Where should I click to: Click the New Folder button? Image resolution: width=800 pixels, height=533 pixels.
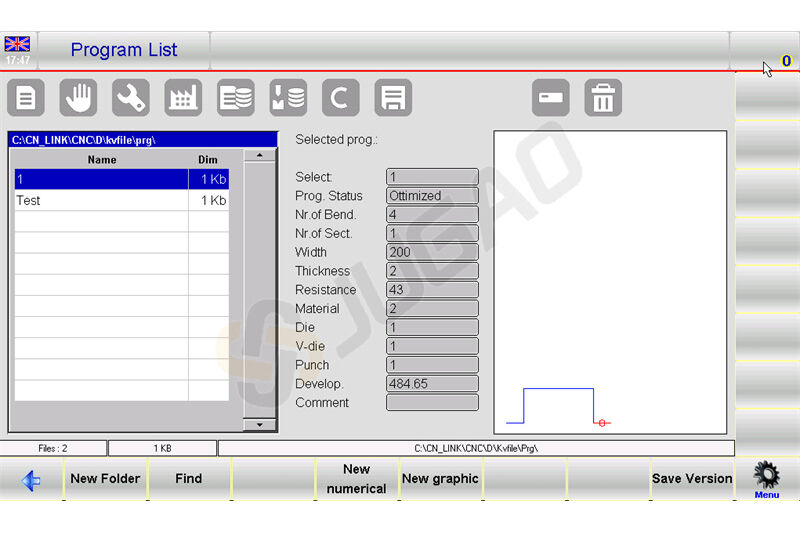[x=105, y=479]
